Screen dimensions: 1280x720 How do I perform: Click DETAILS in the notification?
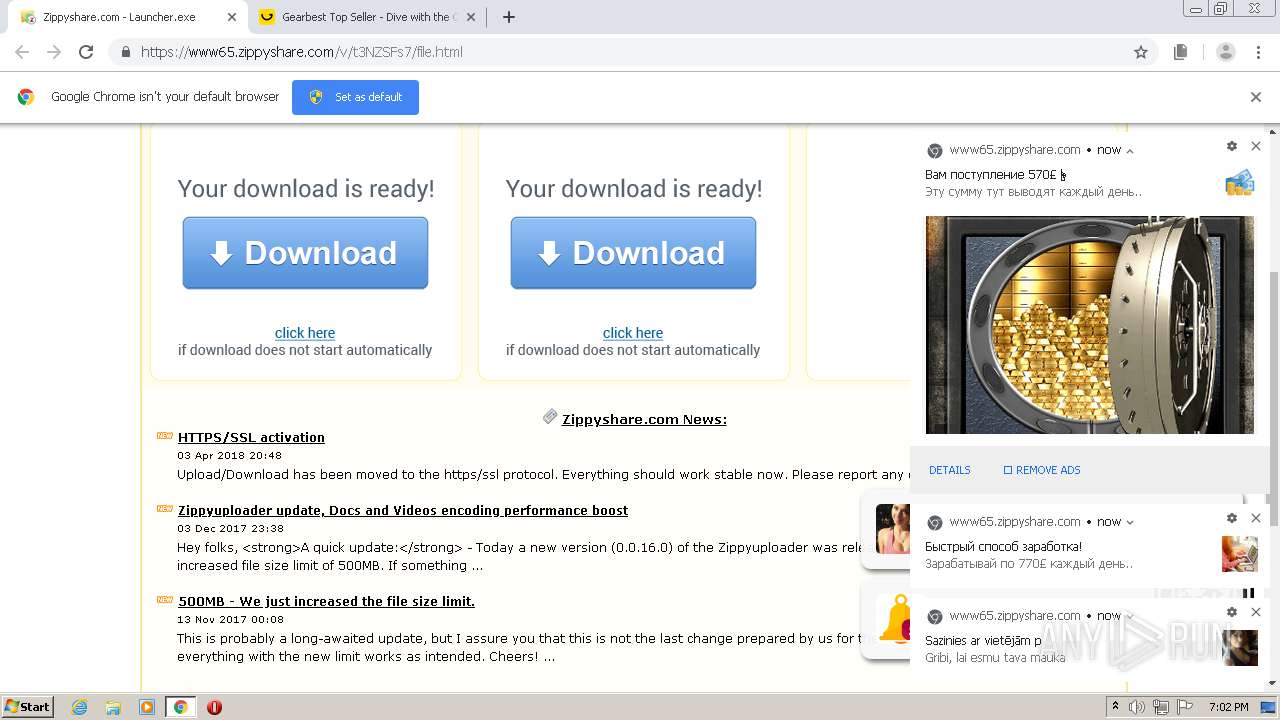coord(950,470)
